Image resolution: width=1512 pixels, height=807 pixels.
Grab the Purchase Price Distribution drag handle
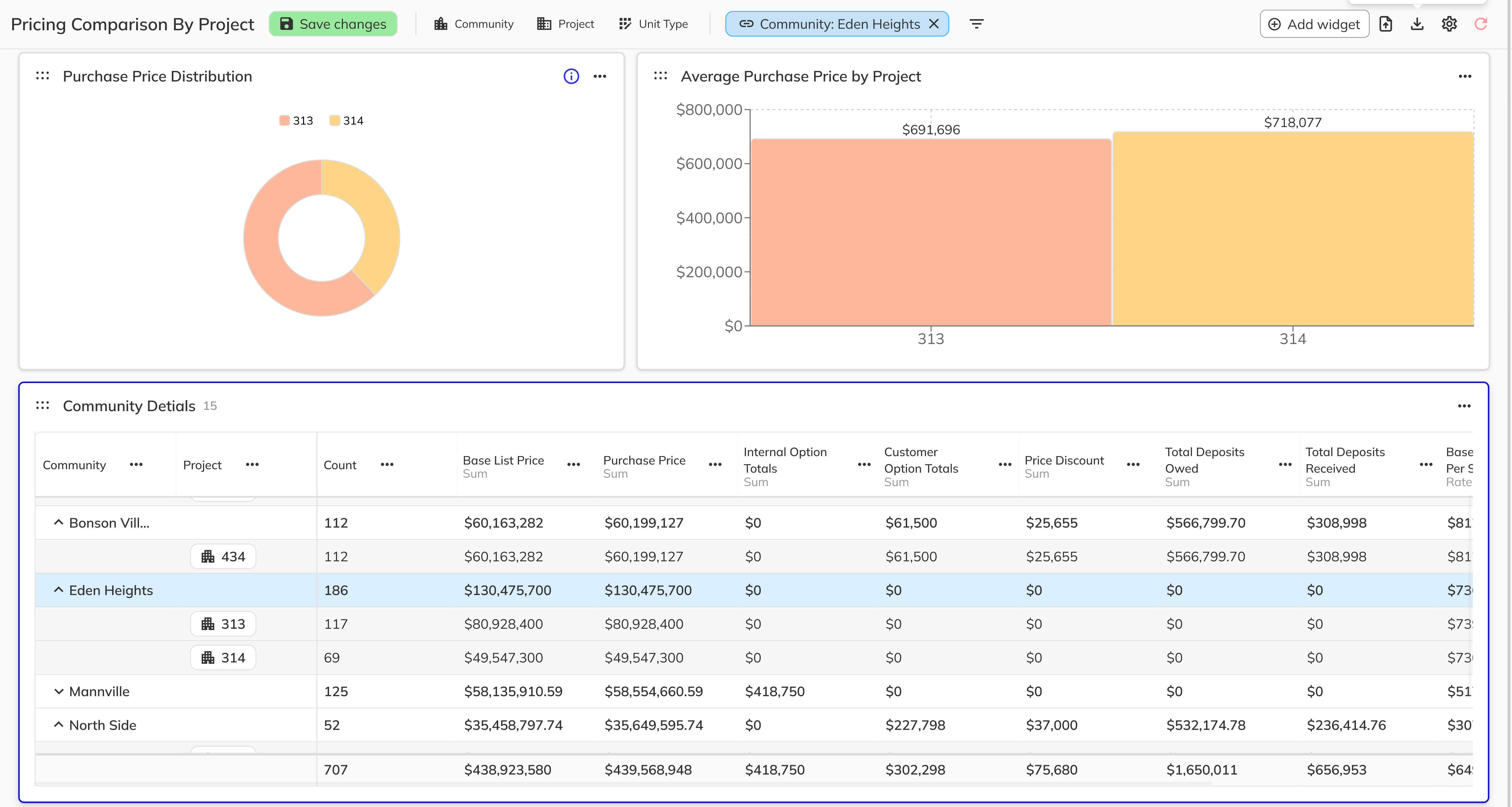[x=42, y=76]
